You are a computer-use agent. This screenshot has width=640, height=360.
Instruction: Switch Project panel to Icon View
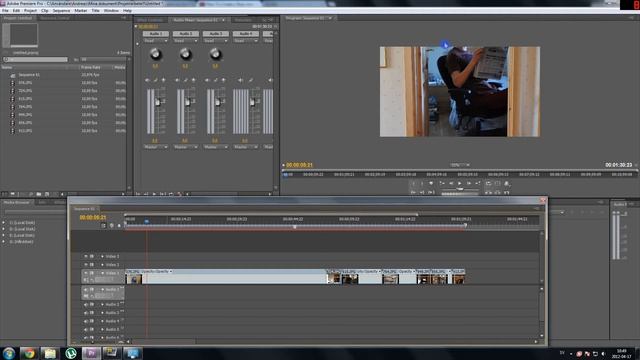(13, 194)
